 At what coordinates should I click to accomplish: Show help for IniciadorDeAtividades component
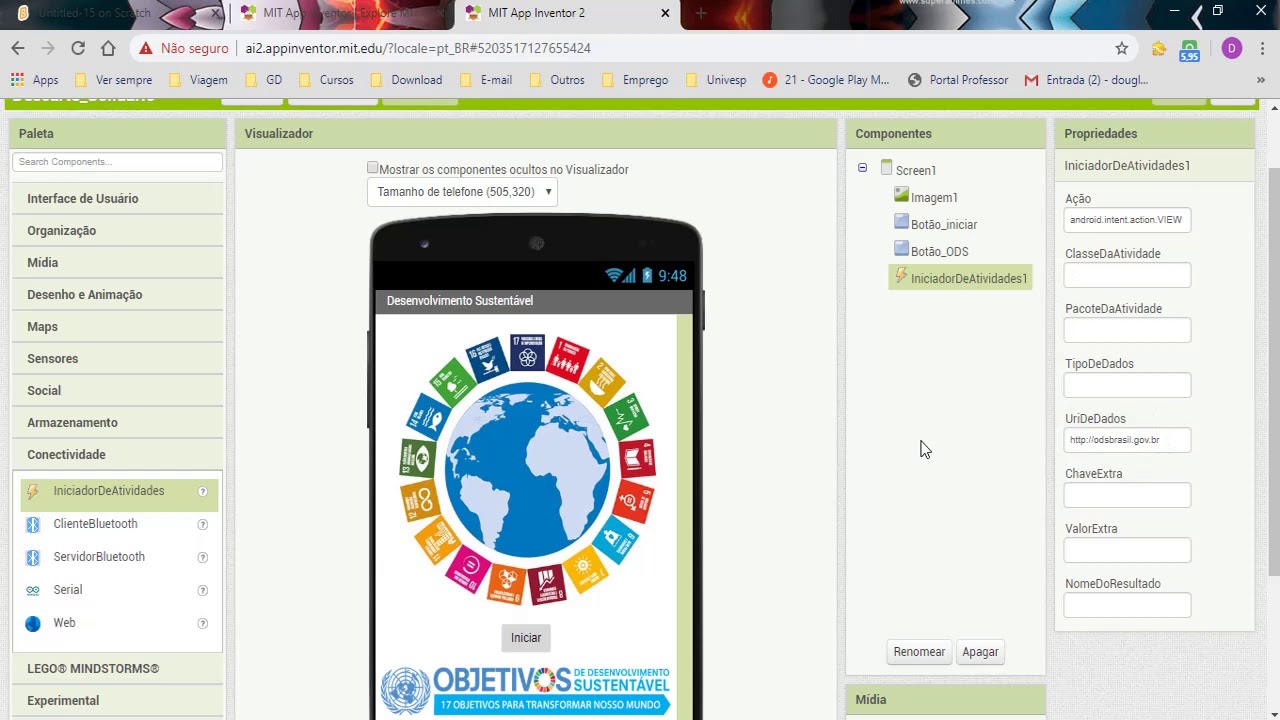tap(203, 491)
